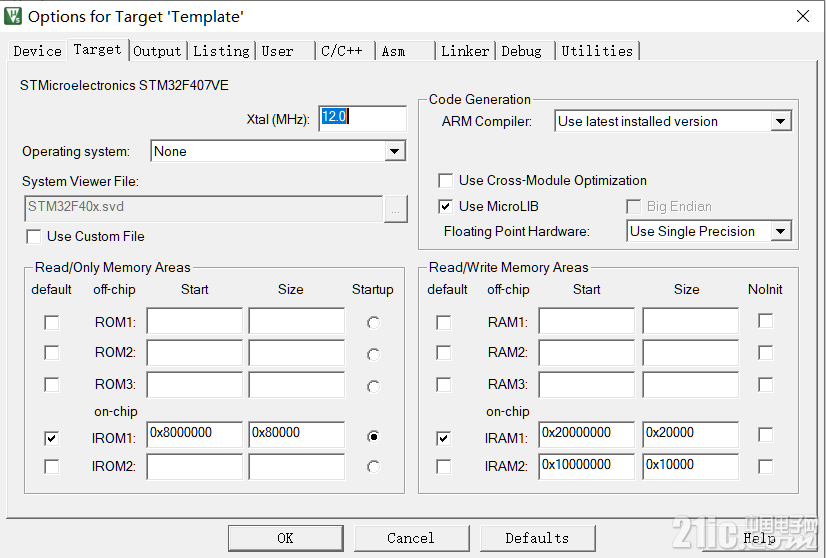Screen dimensions: 826x558
Task: Click the OK button
Action: point(286,538)
